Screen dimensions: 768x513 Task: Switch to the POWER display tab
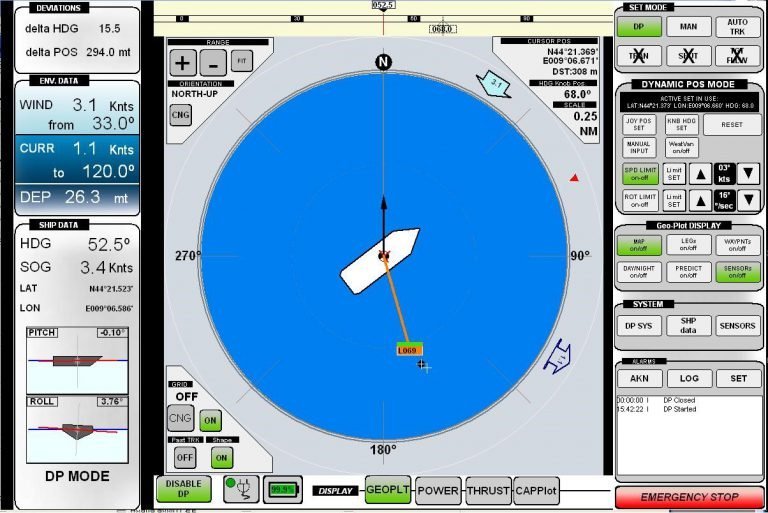(x=438, y=490)
